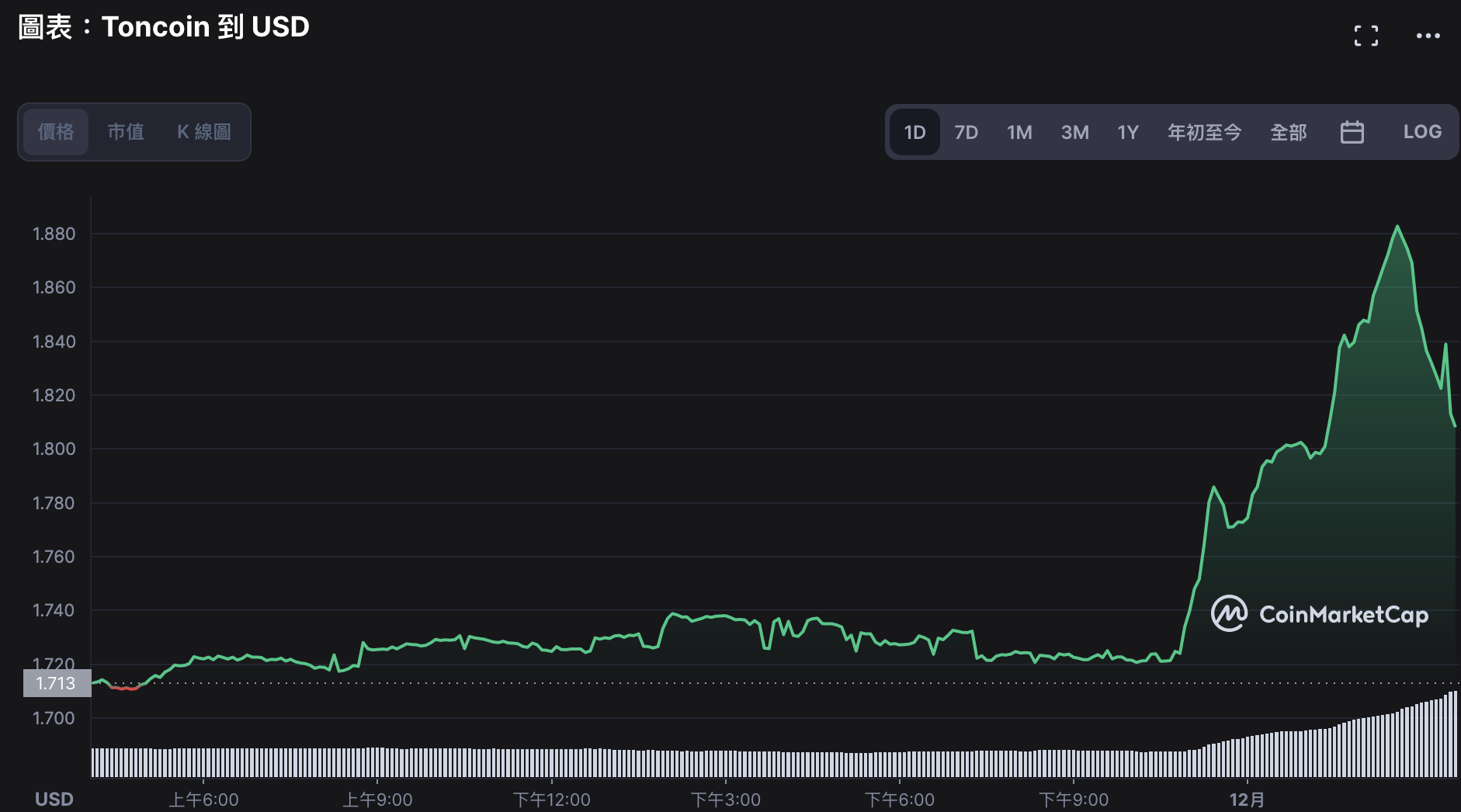This screenshot has width=1461, height=812.
Task: Click the 1.713 opening price label
Action: [57, 683]
